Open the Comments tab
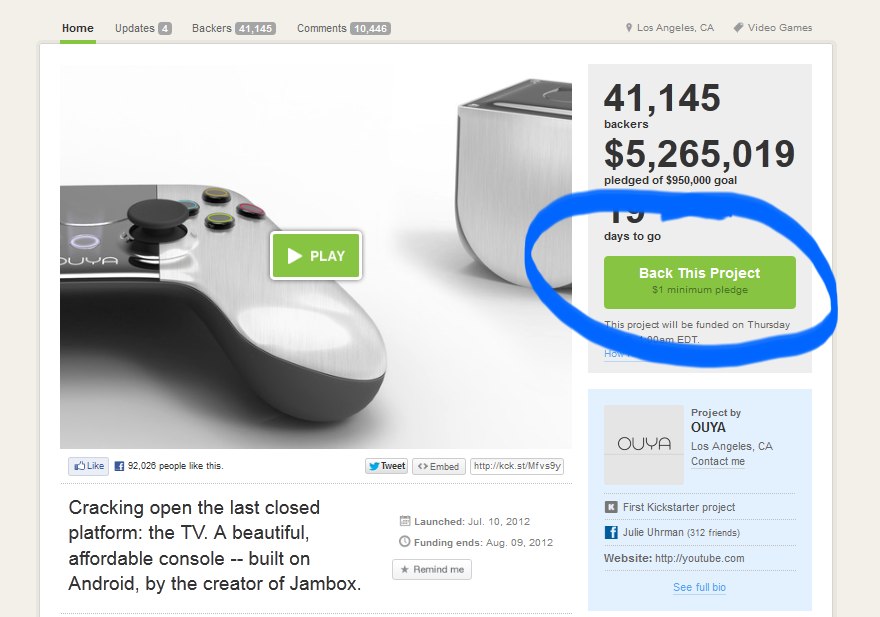This screenshot has width=880, height=617. (343, 29)
